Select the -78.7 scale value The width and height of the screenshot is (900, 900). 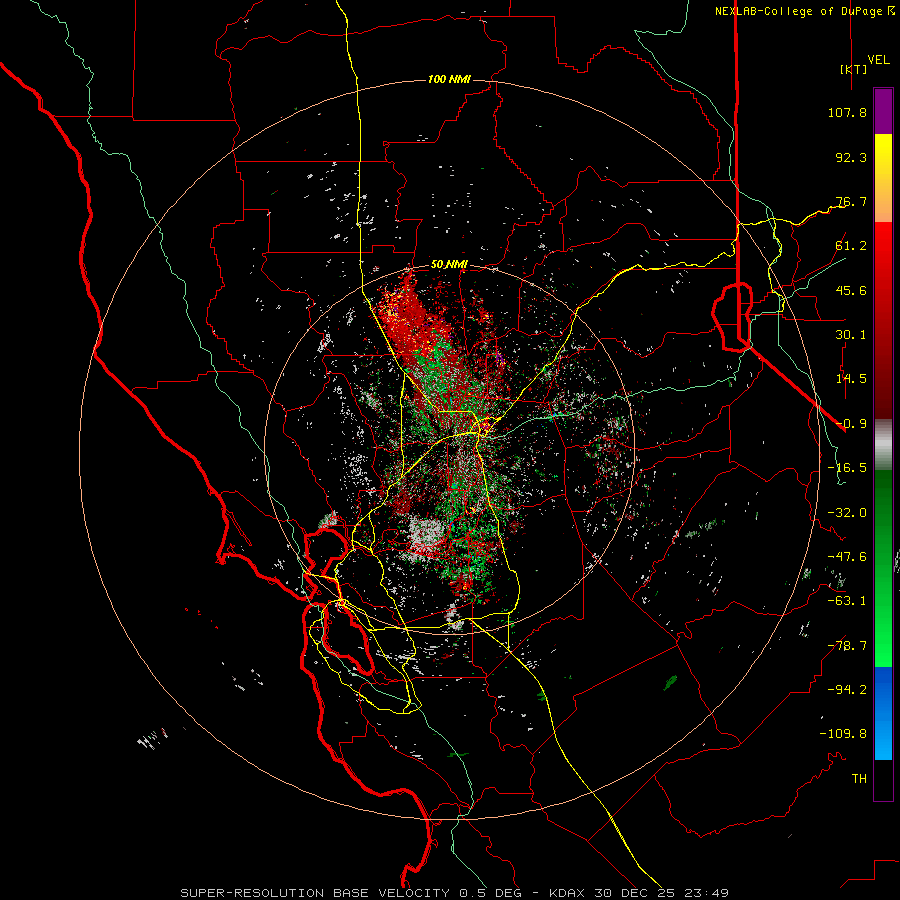coord(847,646)
